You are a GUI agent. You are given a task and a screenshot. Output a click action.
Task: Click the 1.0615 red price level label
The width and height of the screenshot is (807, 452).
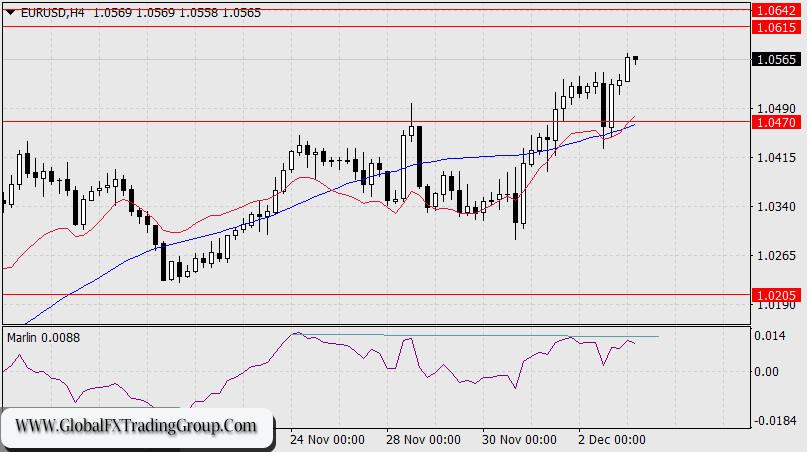coord(777,27)
